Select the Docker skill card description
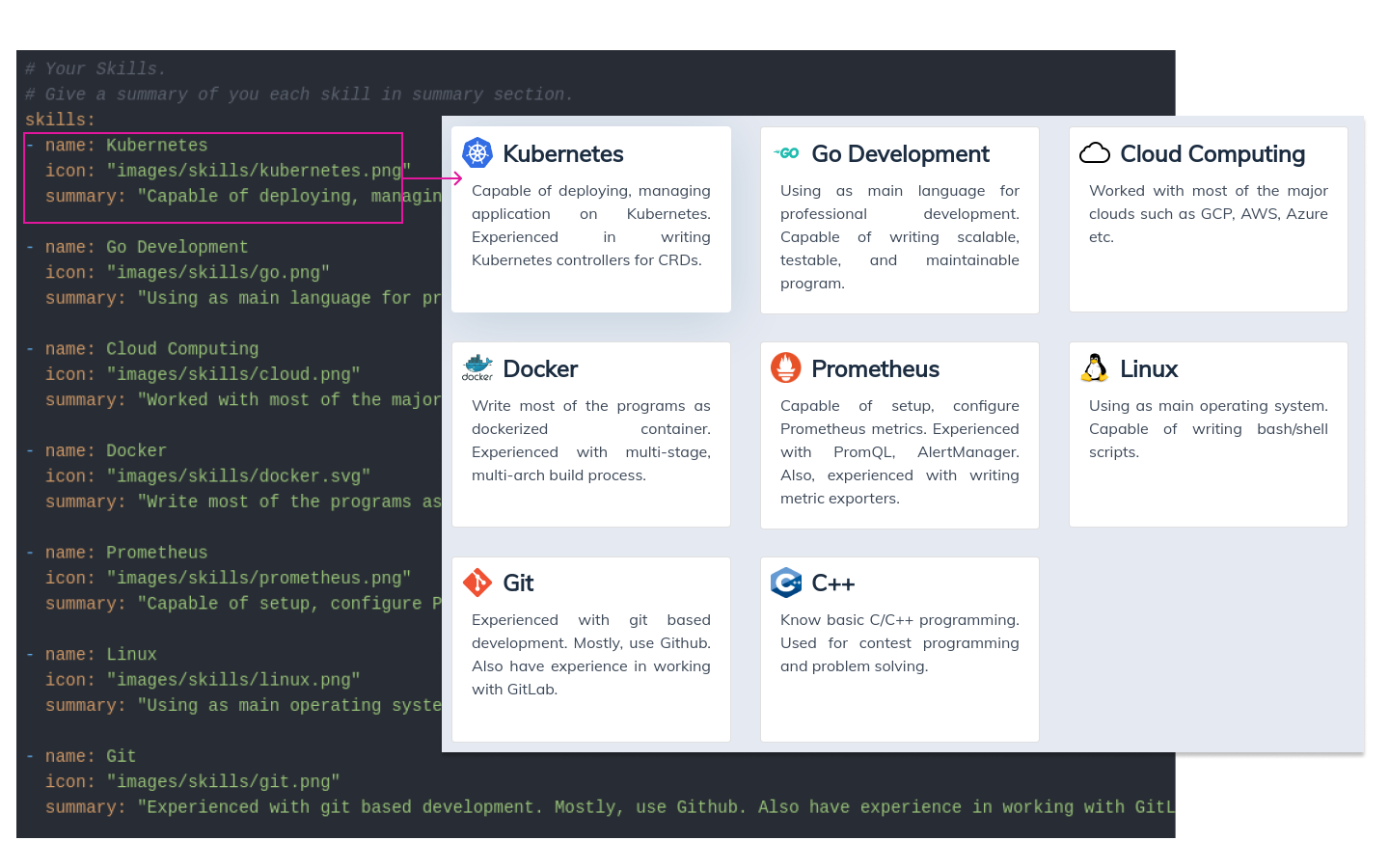This screenshot has width=1389, height=868. click(590, 441)
